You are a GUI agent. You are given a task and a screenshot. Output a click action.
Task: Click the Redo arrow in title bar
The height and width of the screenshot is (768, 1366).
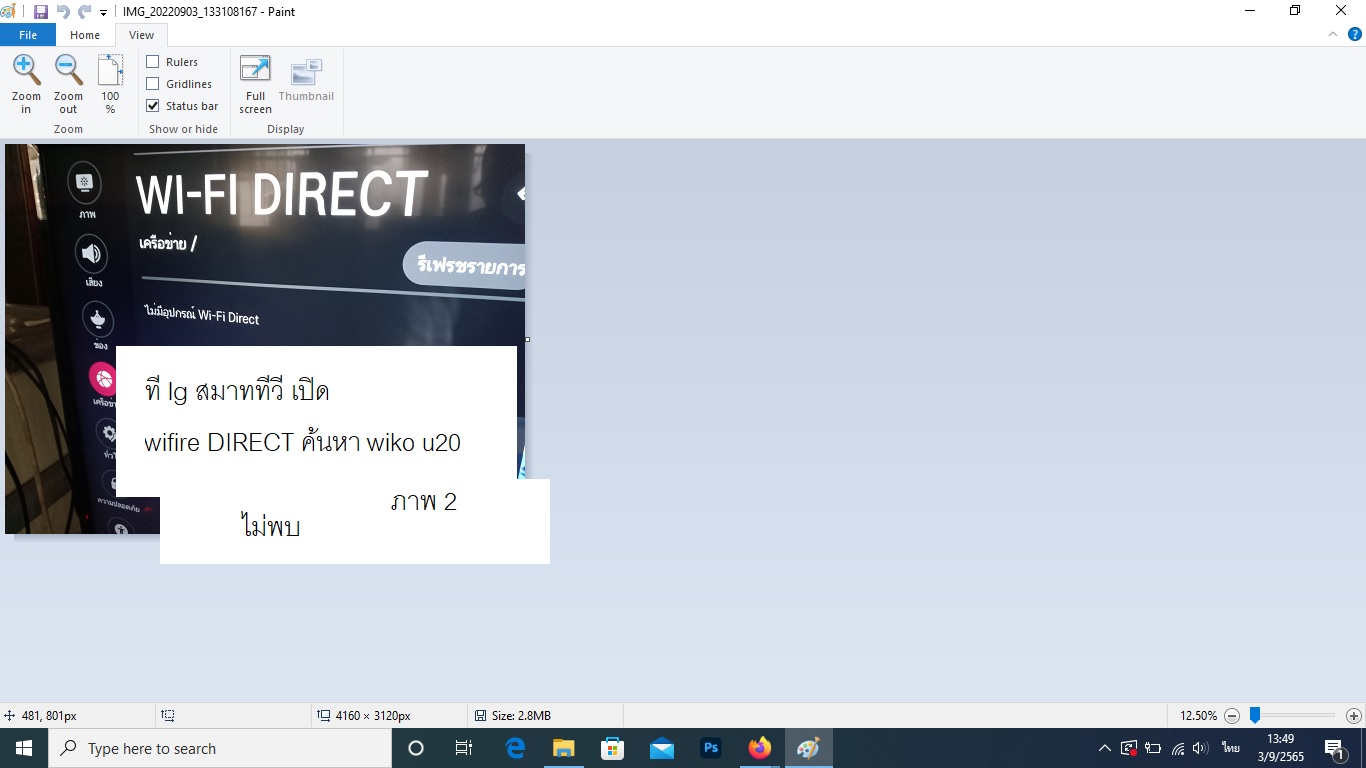pos(84,12)
